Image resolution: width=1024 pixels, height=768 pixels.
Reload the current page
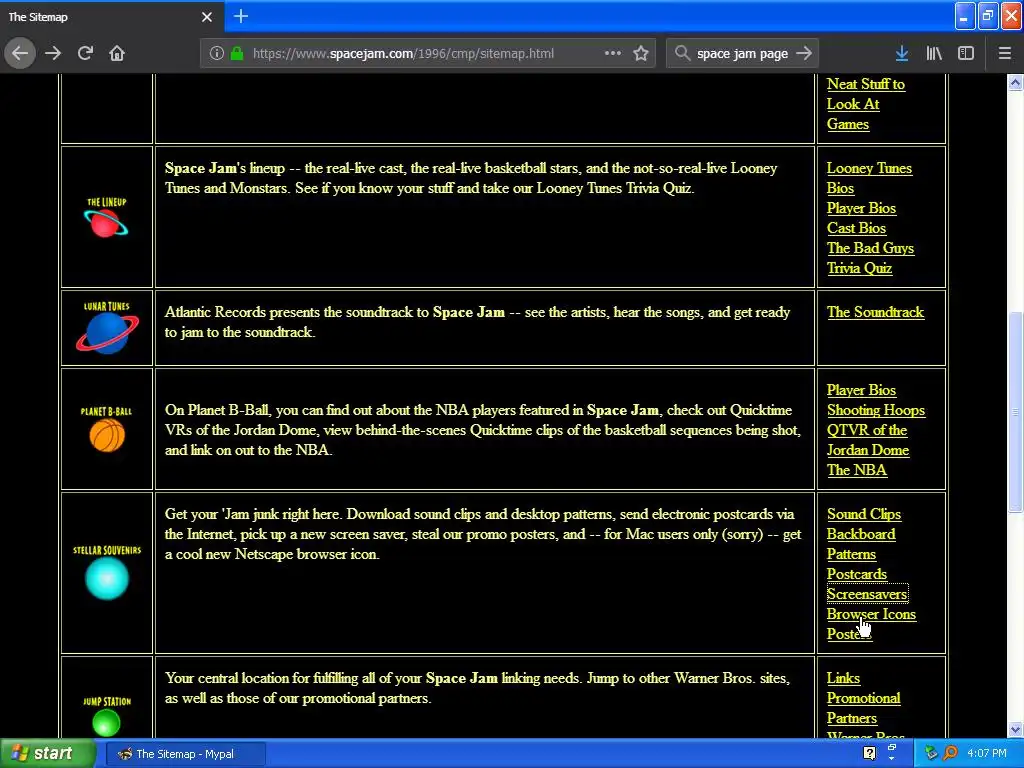(85, 54)
